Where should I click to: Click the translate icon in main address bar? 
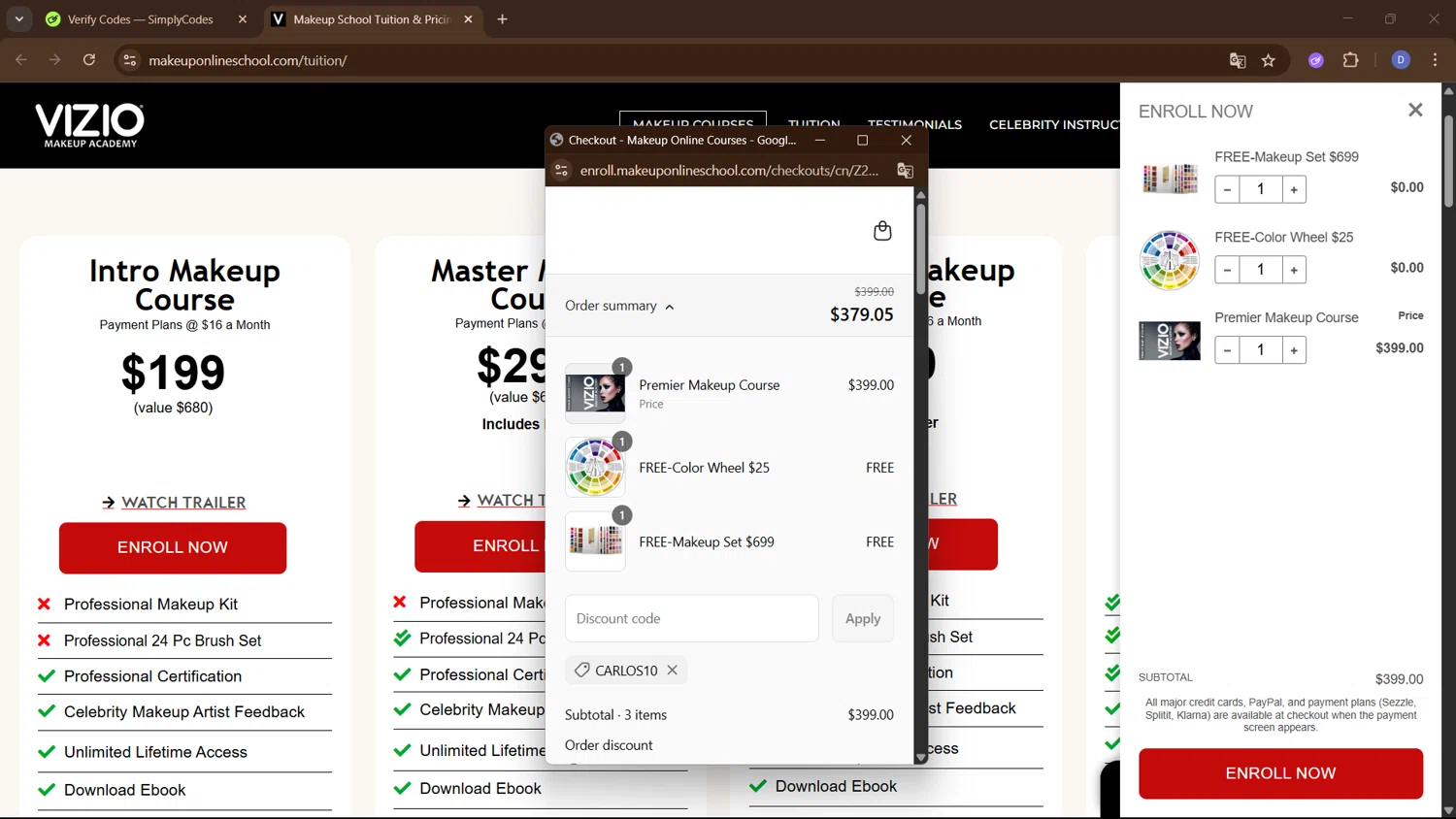1238,60
